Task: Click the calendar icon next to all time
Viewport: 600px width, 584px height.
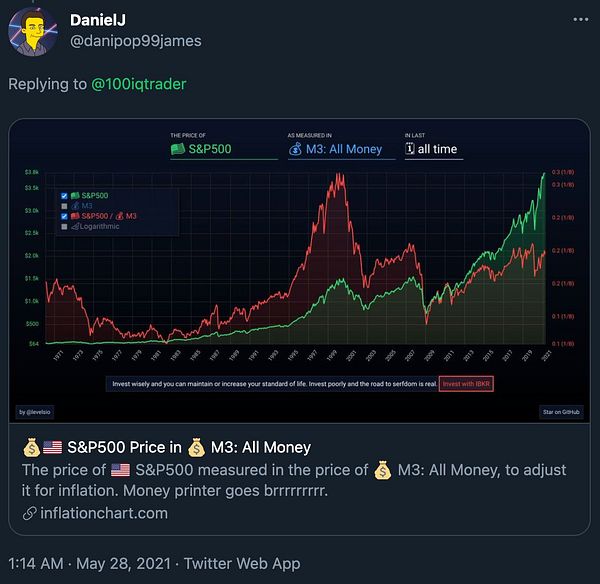Action: click(x=410, y=149)
